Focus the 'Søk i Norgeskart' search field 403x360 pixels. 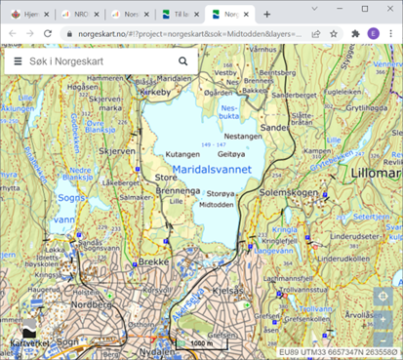click(x=100, y=61)
